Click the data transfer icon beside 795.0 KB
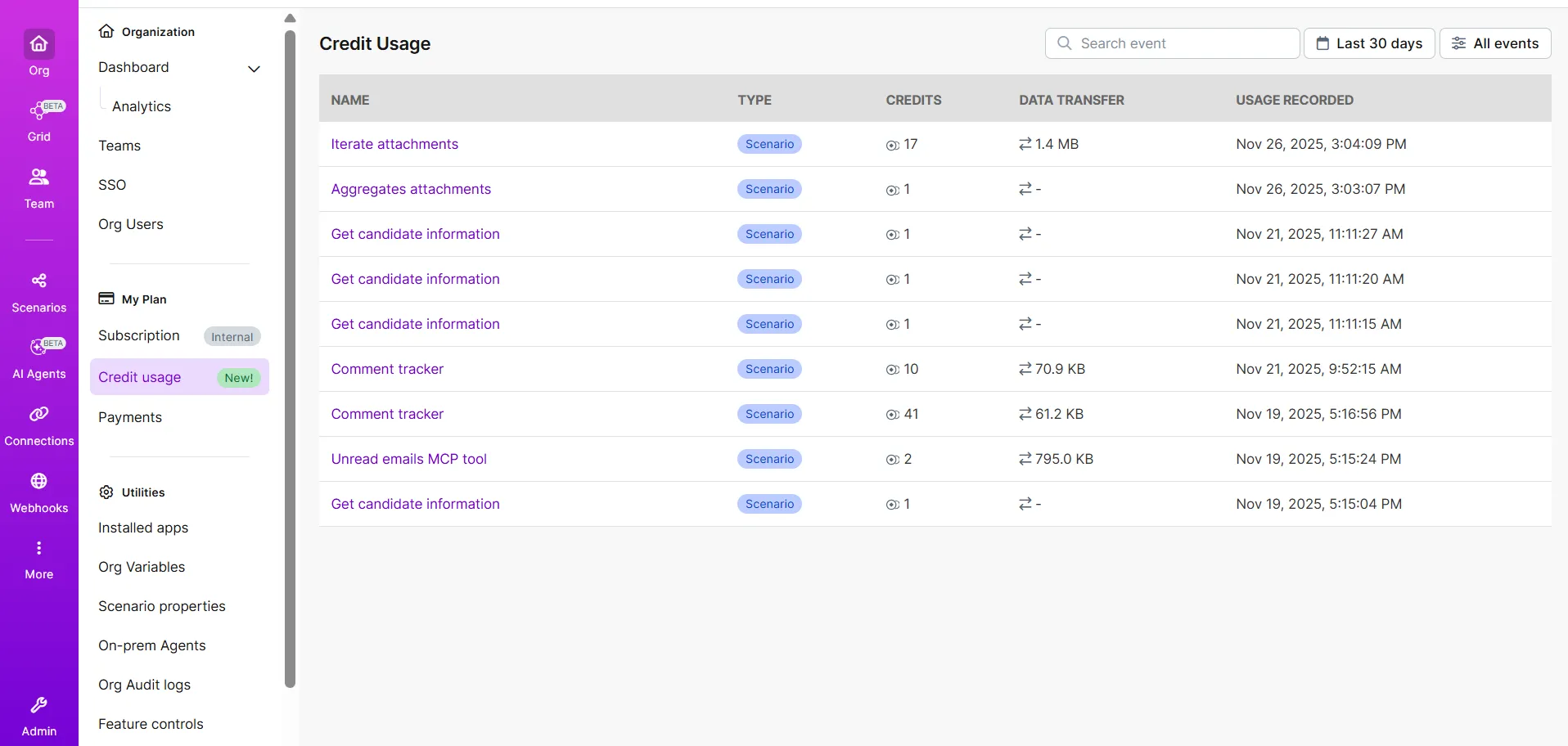The width and height of the screenshot is (1568, 746). 1025,459
